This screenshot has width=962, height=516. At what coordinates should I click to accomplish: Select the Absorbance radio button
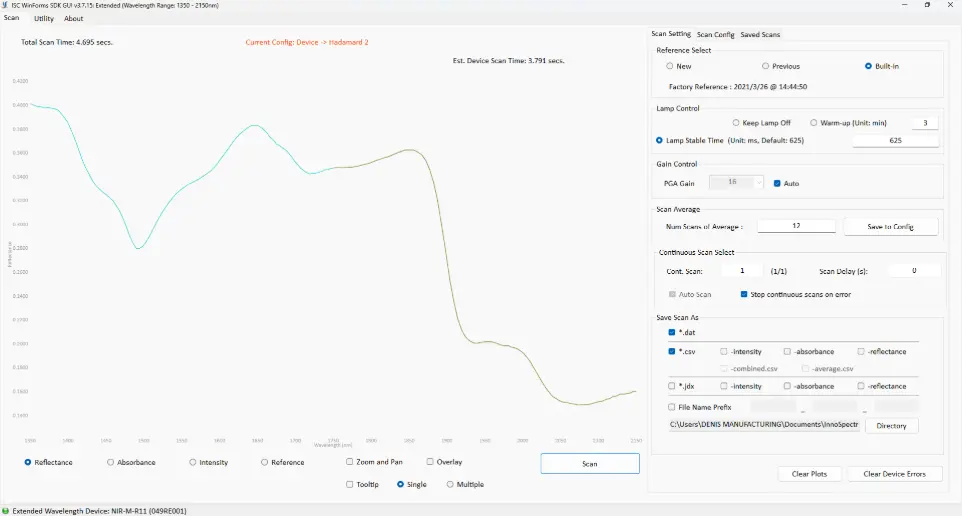(111, 462)
